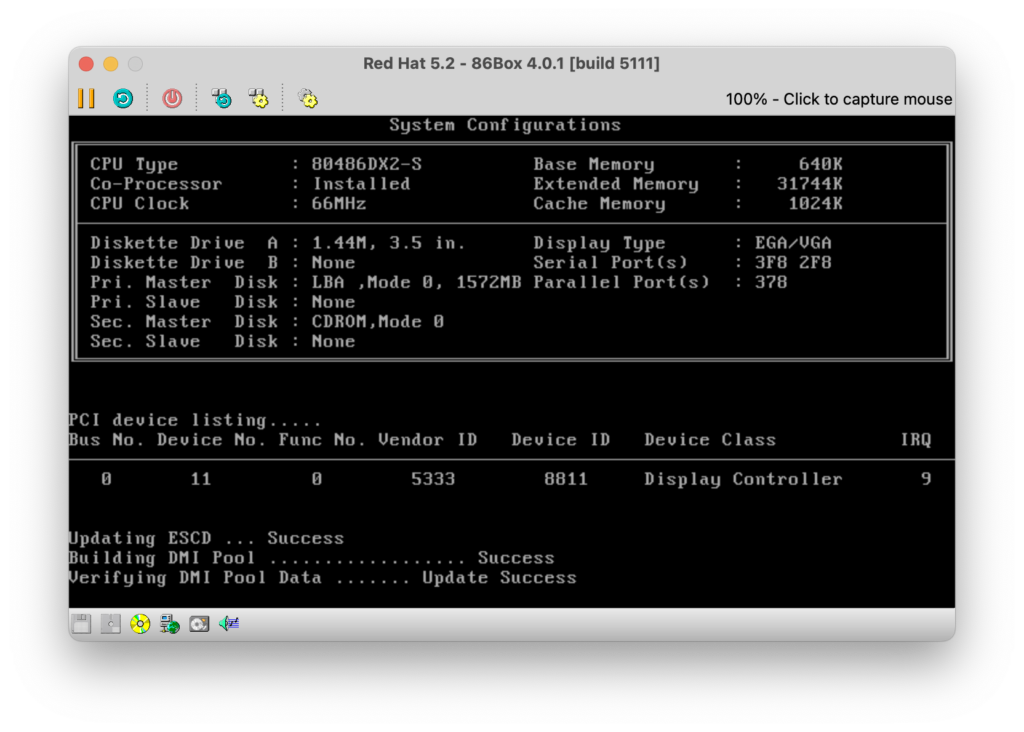Image resolution: width=1024 pixels, height=732 pixels.
Task: Send Ctrl+Alt+Del with the squares-and-reset-arrow icon
Action: [221, 99]
